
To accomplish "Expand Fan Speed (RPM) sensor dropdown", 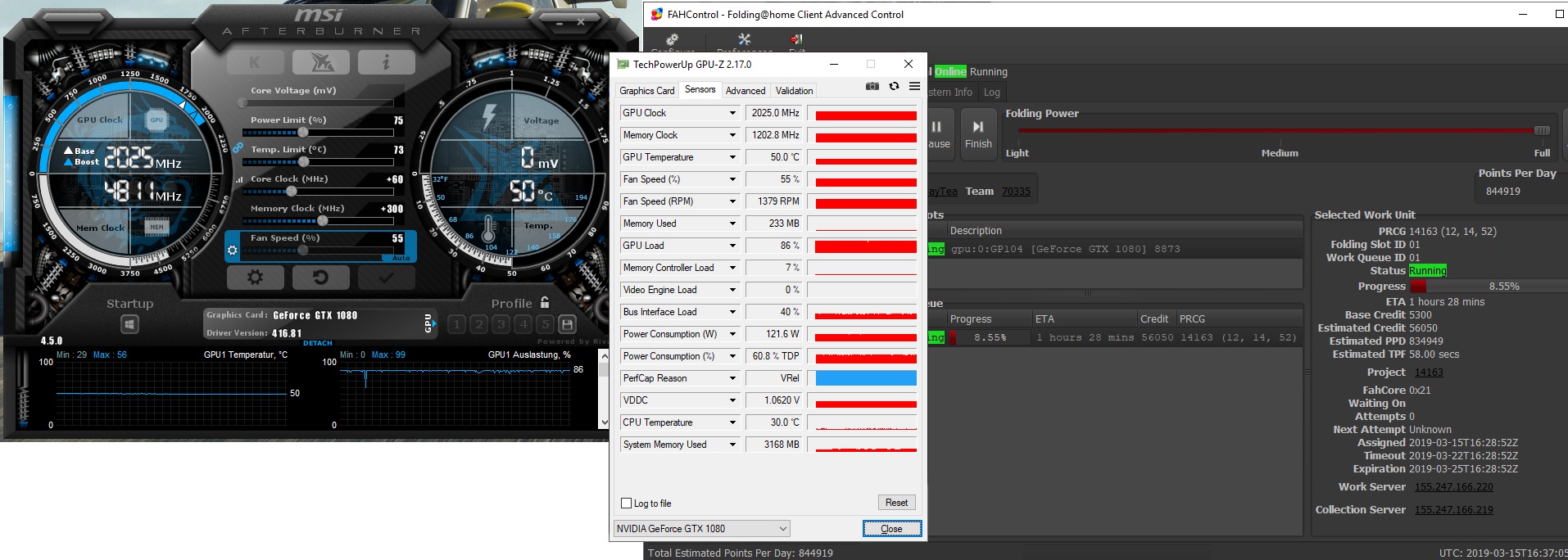I will 732,201.
